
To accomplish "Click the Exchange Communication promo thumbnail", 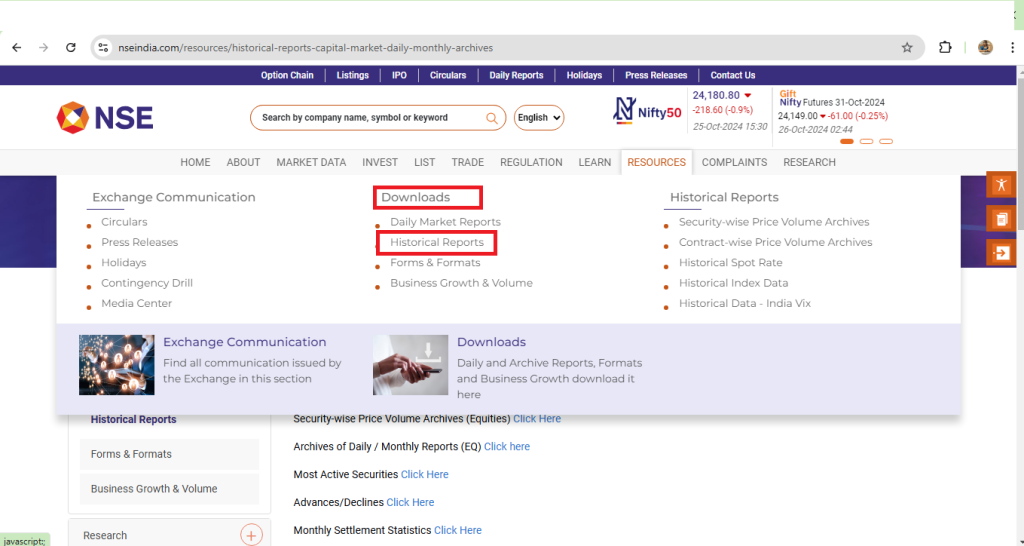I will [x=117, y=365].
